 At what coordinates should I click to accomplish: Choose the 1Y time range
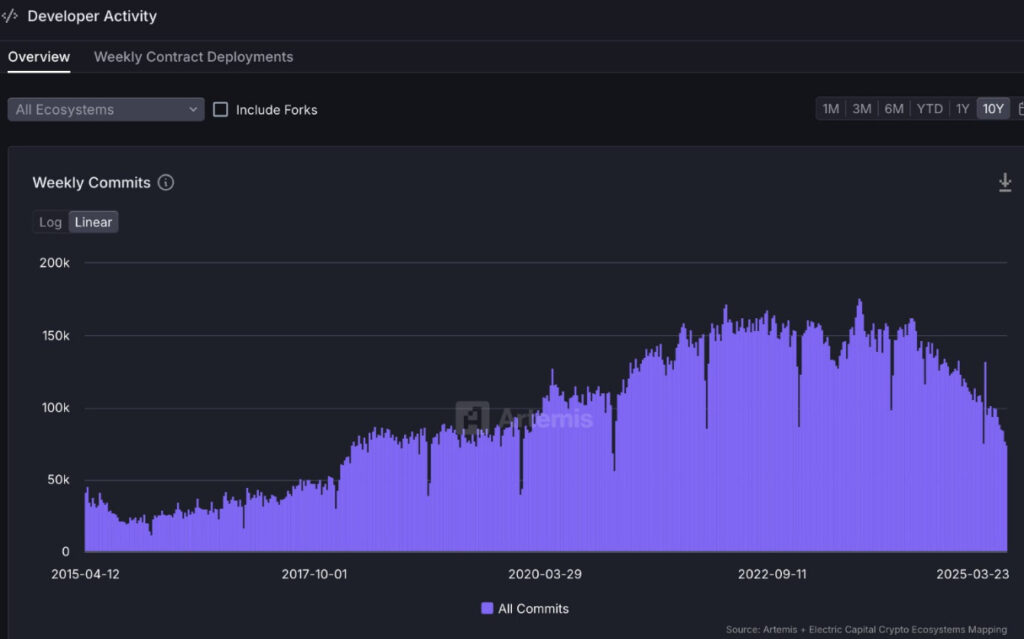(x=963, y=108)
